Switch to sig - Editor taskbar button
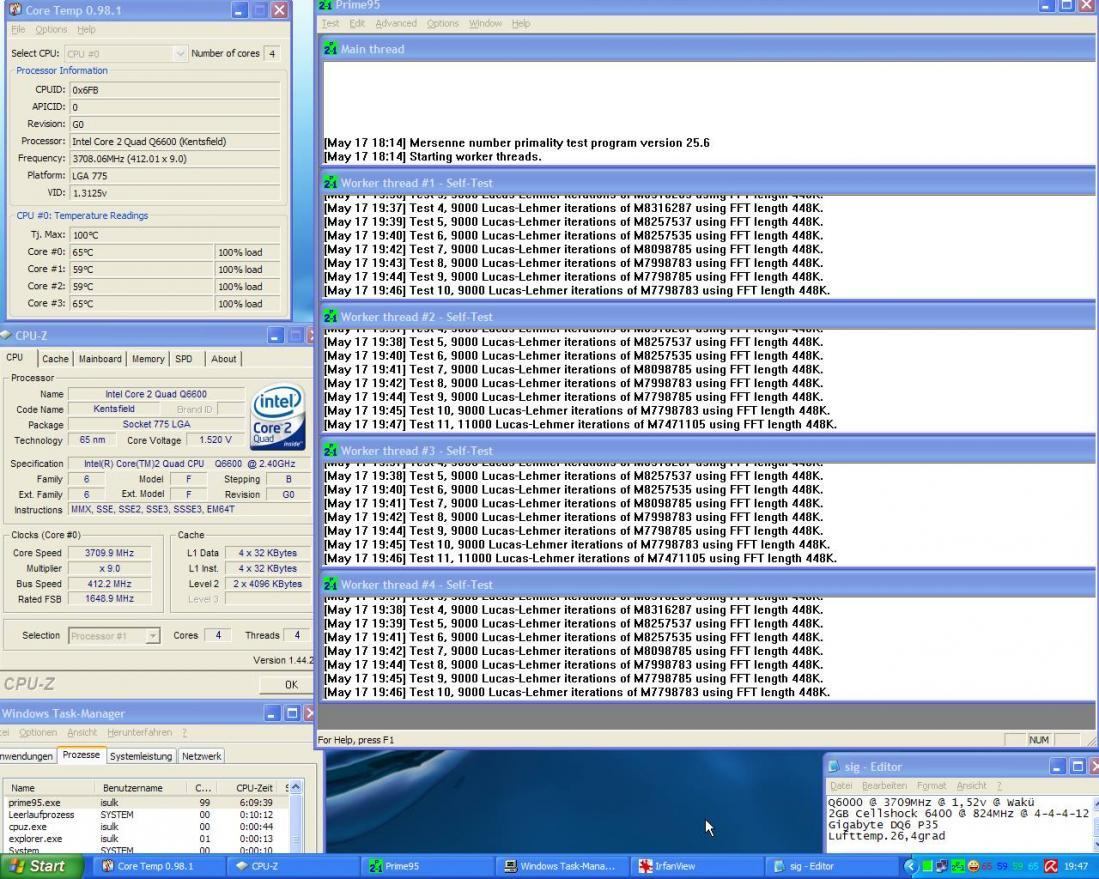The width and height of the screenshot is (1099, 879). (x=831, y=866)
